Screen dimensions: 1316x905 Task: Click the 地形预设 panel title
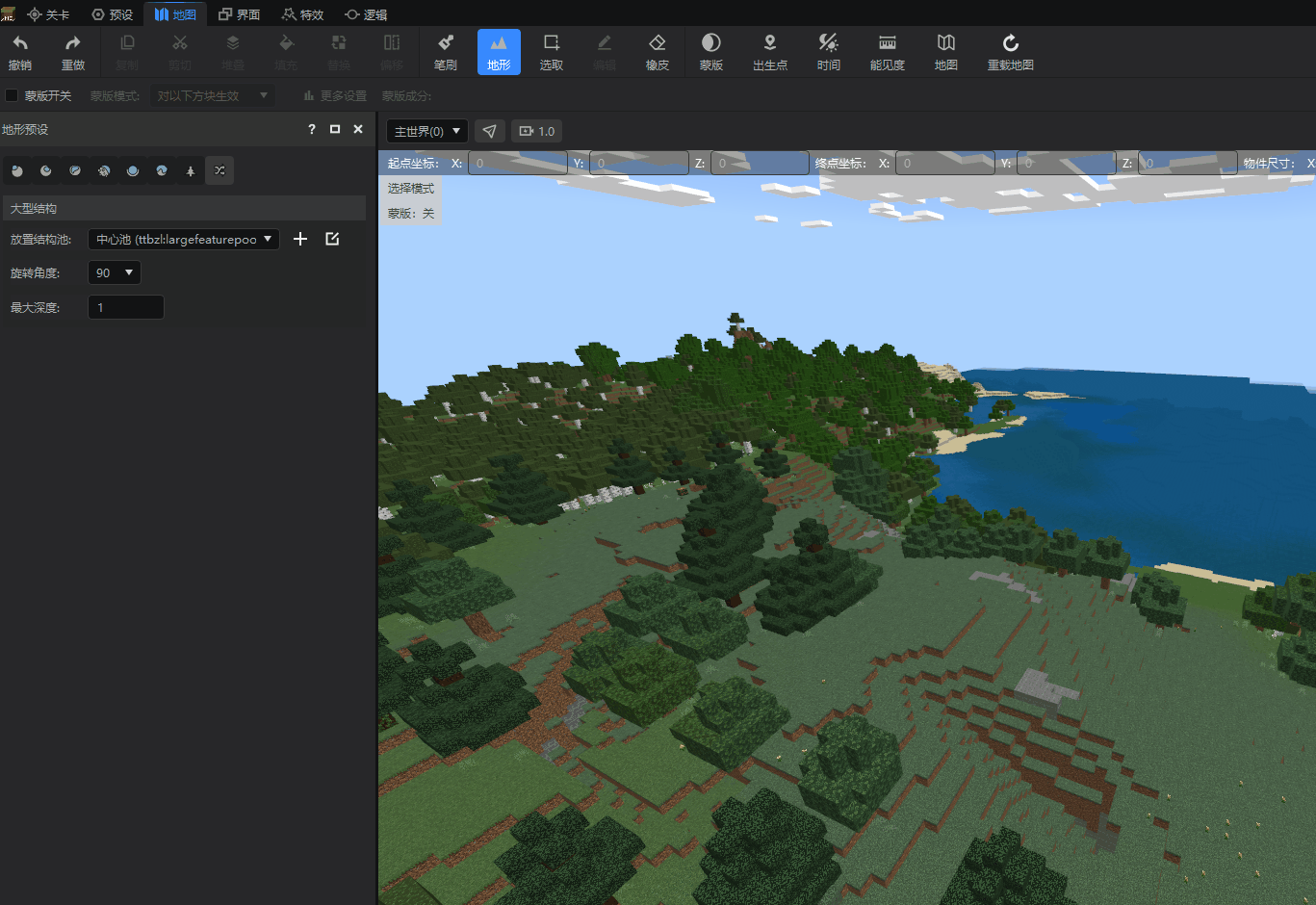click(25, 129)
